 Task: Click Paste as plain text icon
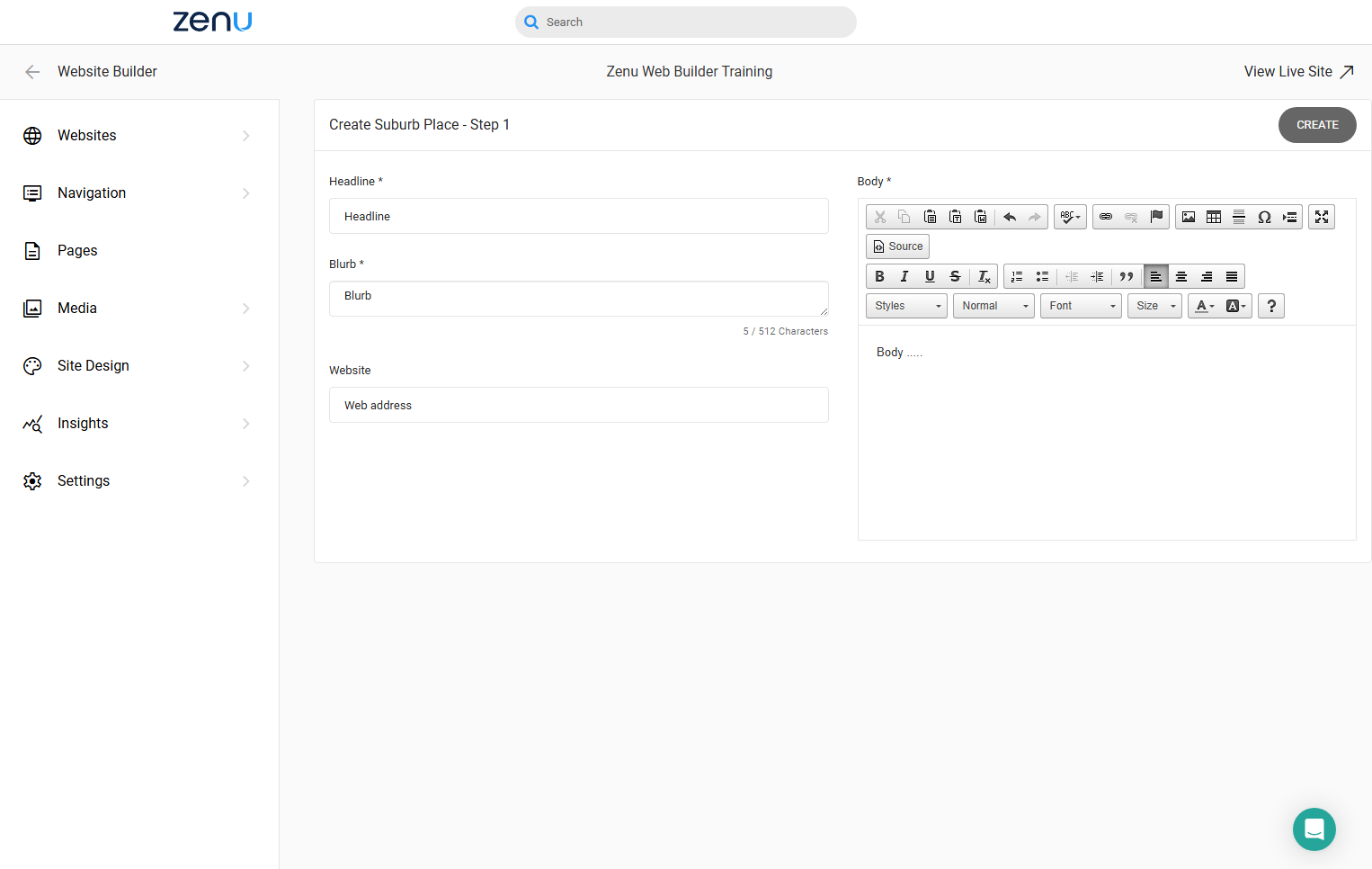pyautogui.click(x=956, y=217)
